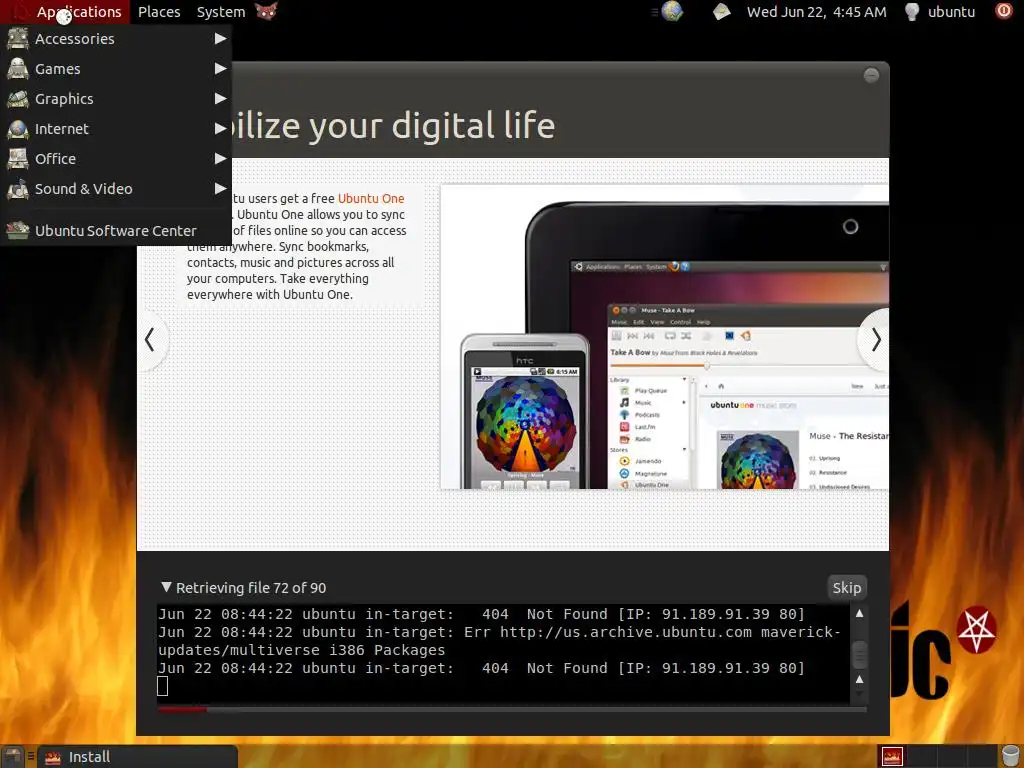Open the Office submenu
Image resolution: width=1024 pixels, height=768 pixels.
[116, 159]
